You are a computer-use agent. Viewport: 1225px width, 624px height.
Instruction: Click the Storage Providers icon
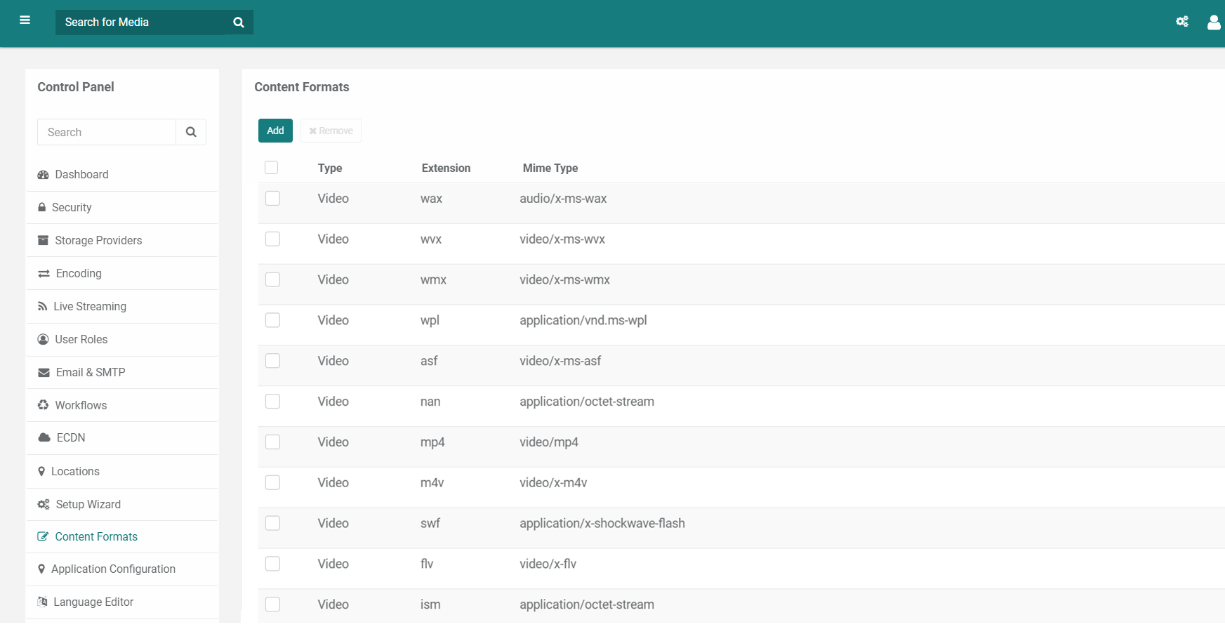pos(43,241)
